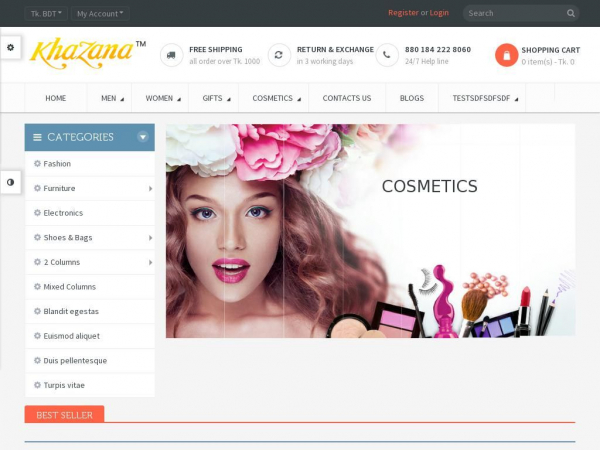This screenshot has height=450, width=600.
Task: Open the Gifts menu dropdown
Action: pyautogui.click(x=214, y=98)
